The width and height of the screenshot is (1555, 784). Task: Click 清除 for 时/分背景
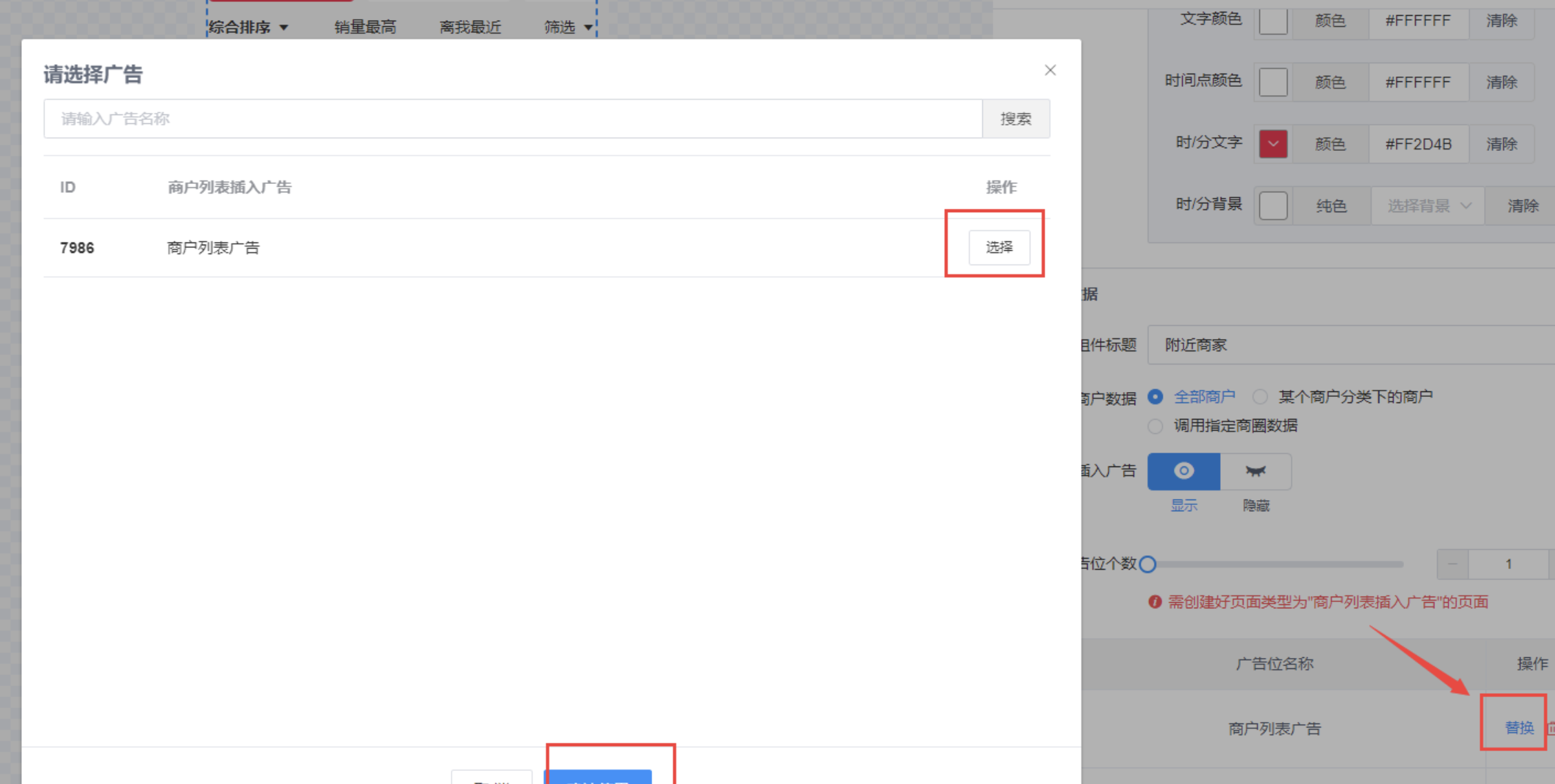tap(1522, 205)
